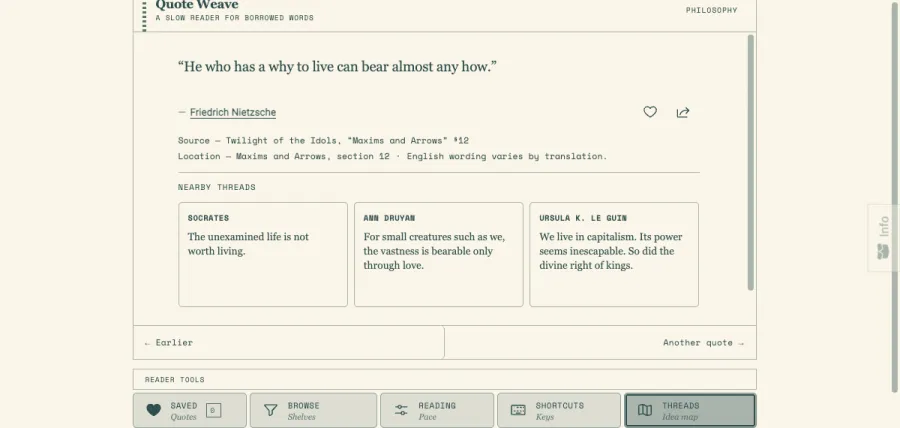Load Another quote
This screenshot has width=900, height=428.
pyautogui.click(x=600, y=343)
